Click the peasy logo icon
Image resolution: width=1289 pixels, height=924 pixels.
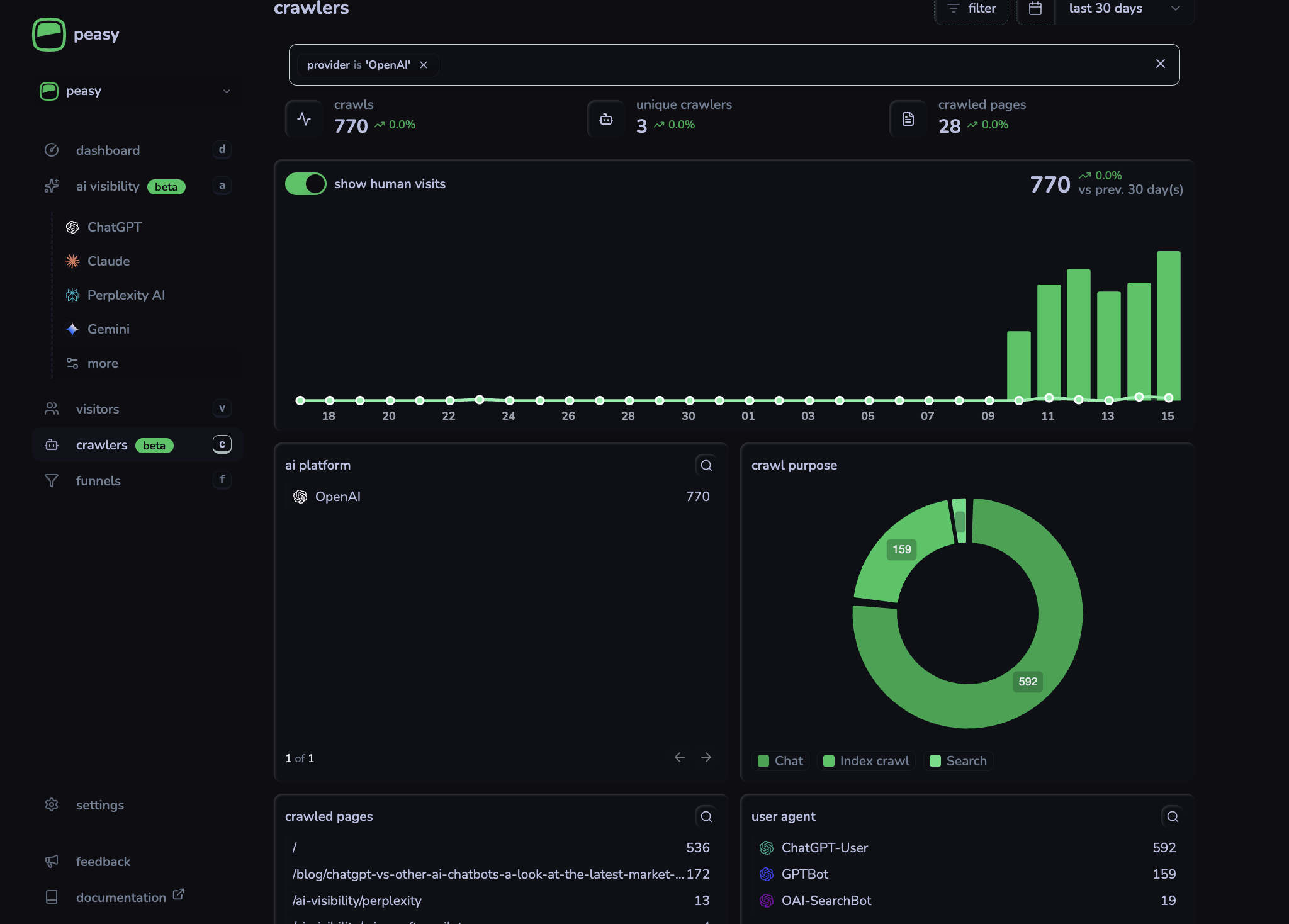tap(49, 35)
